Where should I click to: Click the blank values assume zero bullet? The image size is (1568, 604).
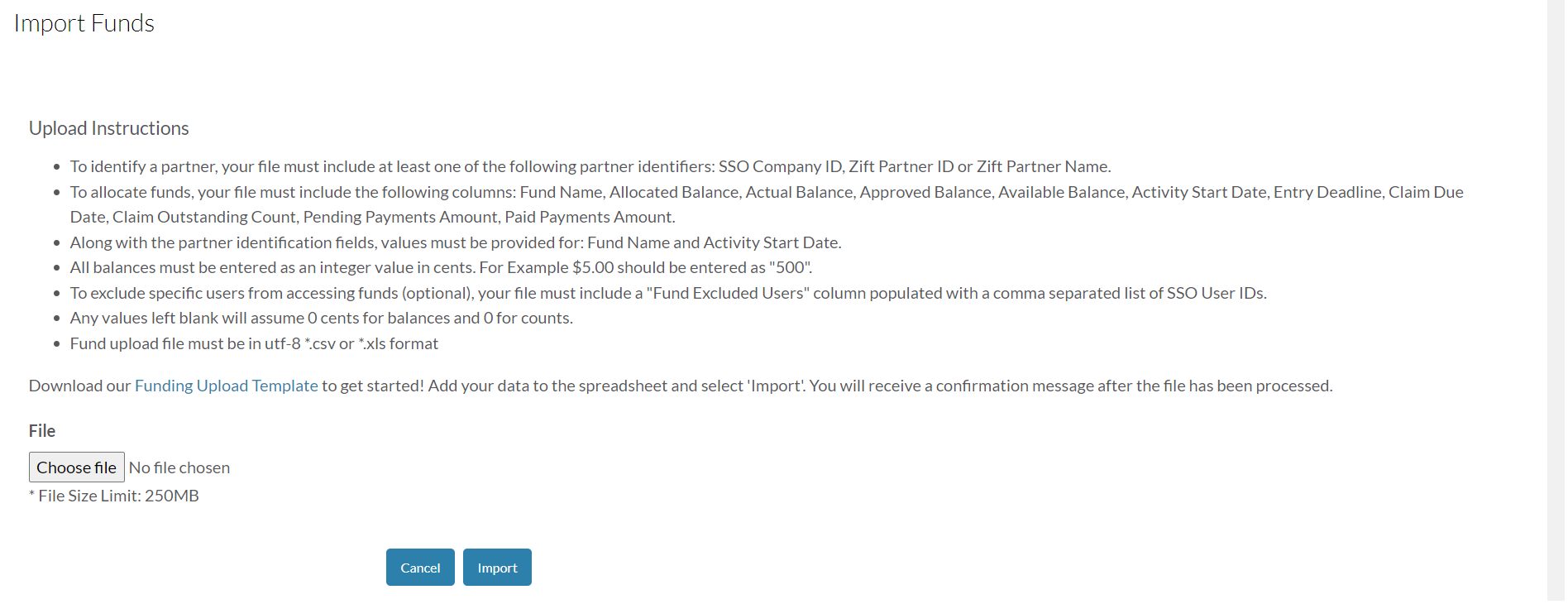coord(322,318)
